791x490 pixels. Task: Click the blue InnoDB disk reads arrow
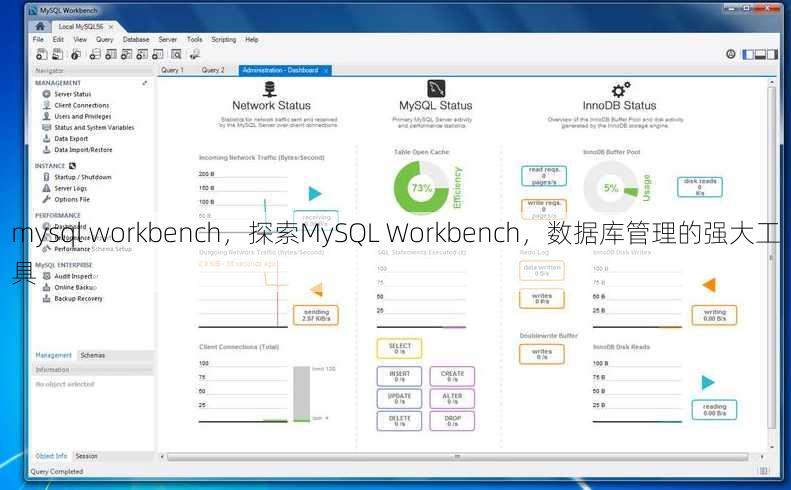tap(708, 383)
